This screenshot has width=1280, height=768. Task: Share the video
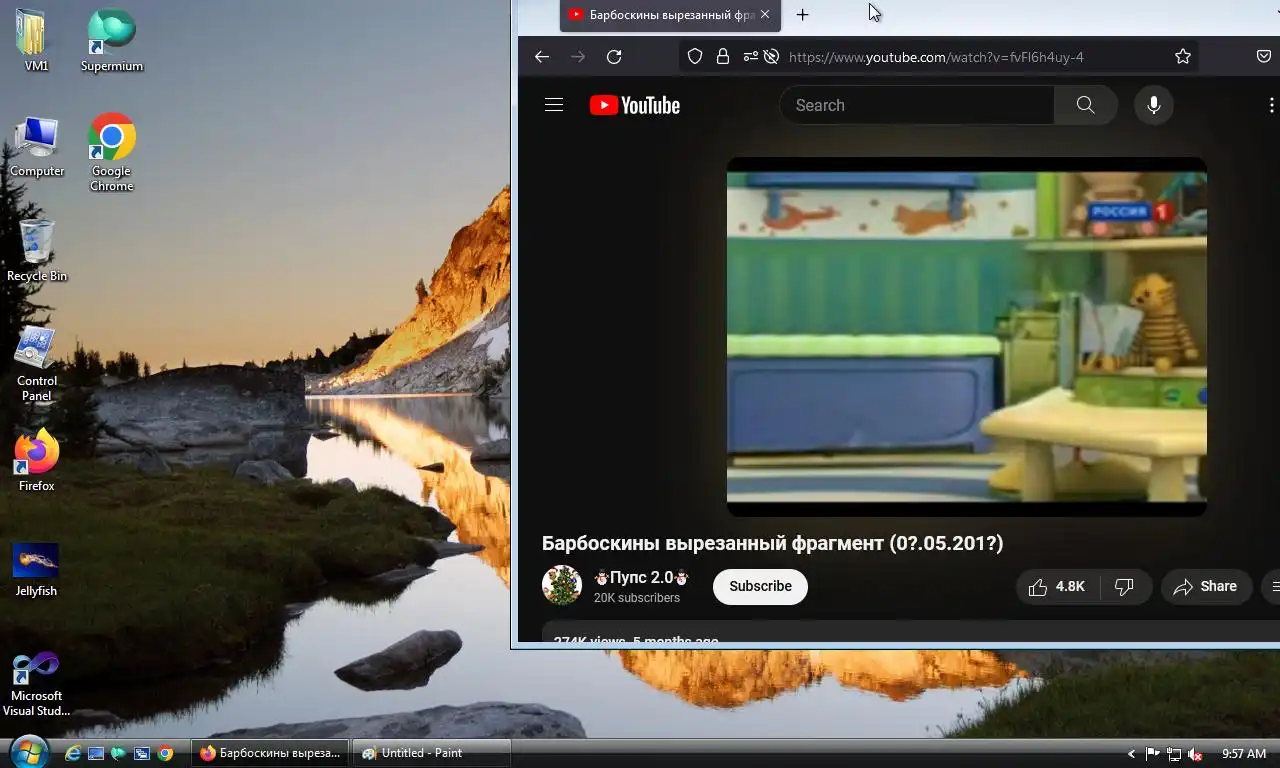(x=1205, y=587)
